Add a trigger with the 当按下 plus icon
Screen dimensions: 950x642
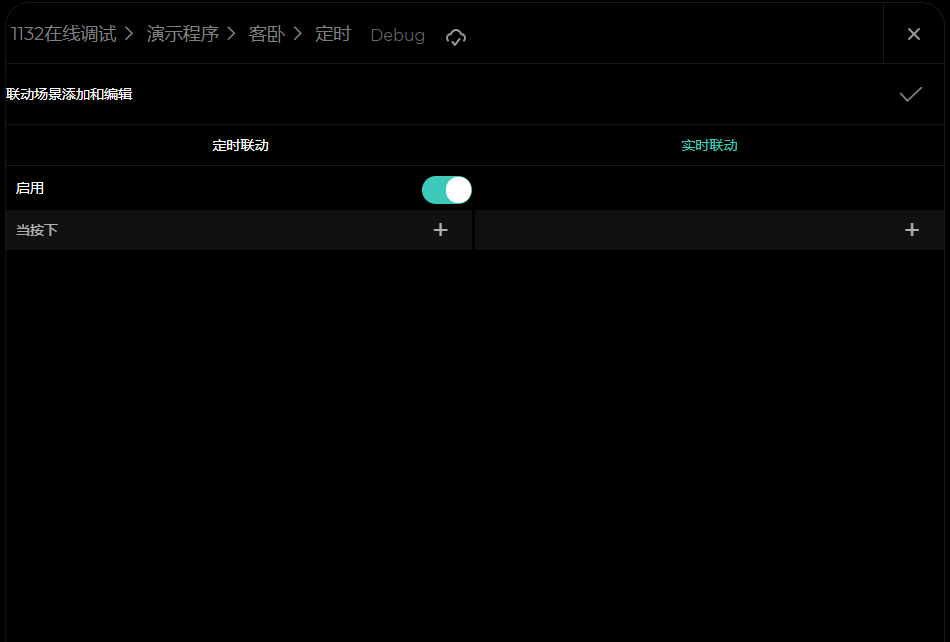pyautogui.click(x=440, y=230)
